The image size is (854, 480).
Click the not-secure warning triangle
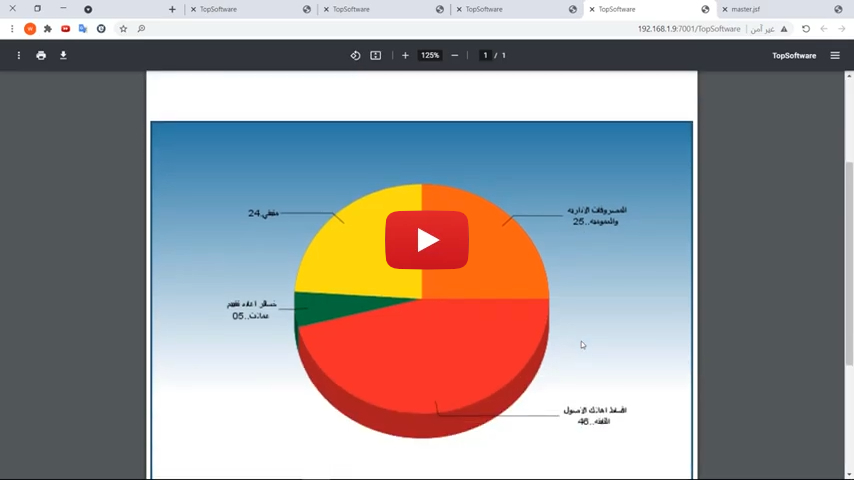[x=784, y=29]
